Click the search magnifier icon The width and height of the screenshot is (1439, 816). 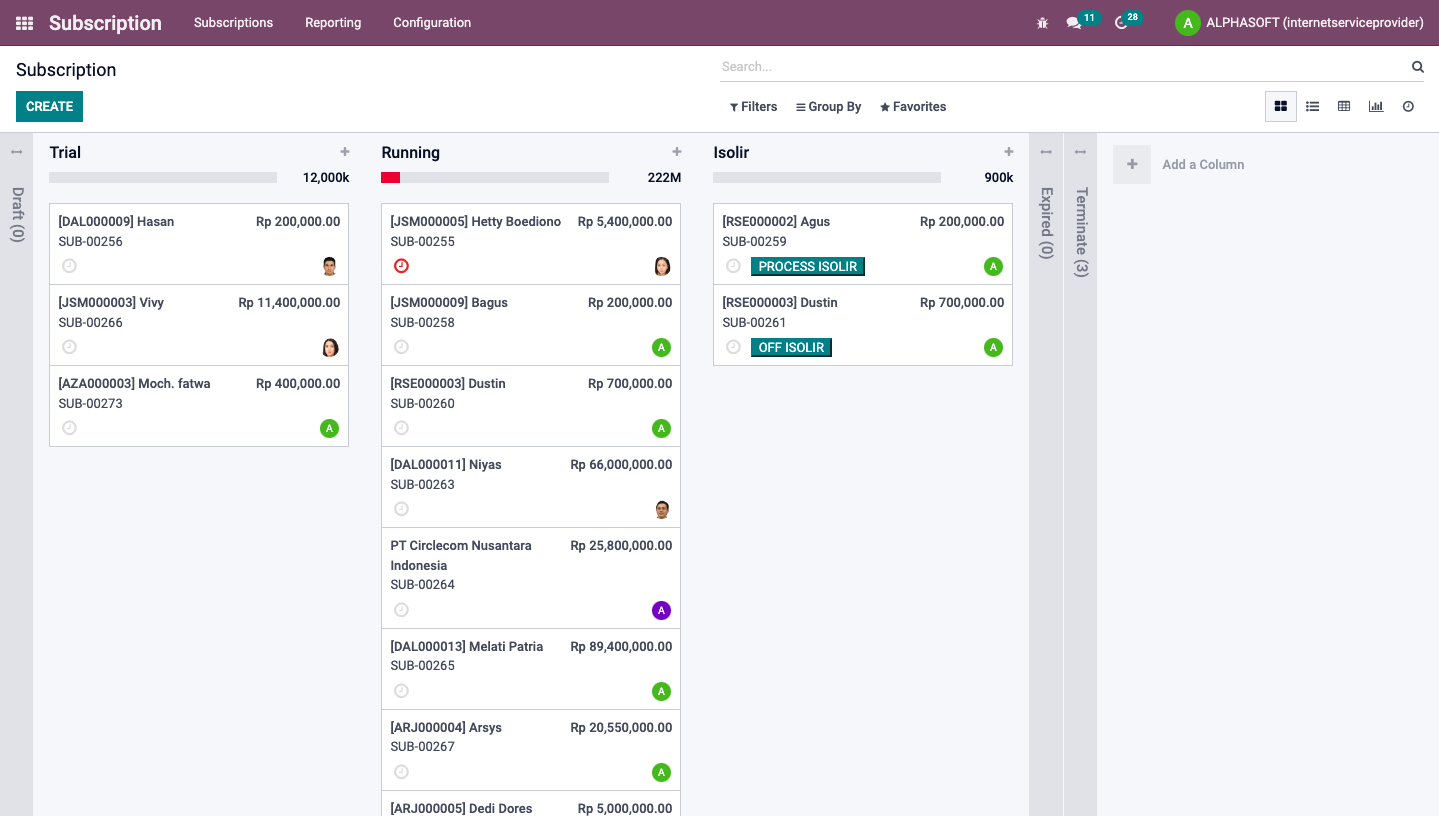point(1417,67)
